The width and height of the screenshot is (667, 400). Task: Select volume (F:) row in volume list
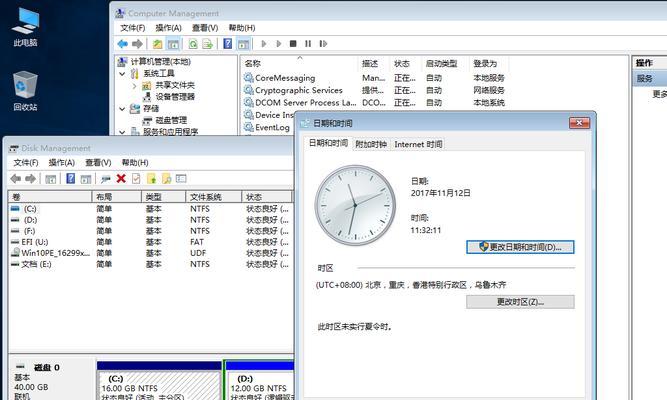(x=151, y=231)
